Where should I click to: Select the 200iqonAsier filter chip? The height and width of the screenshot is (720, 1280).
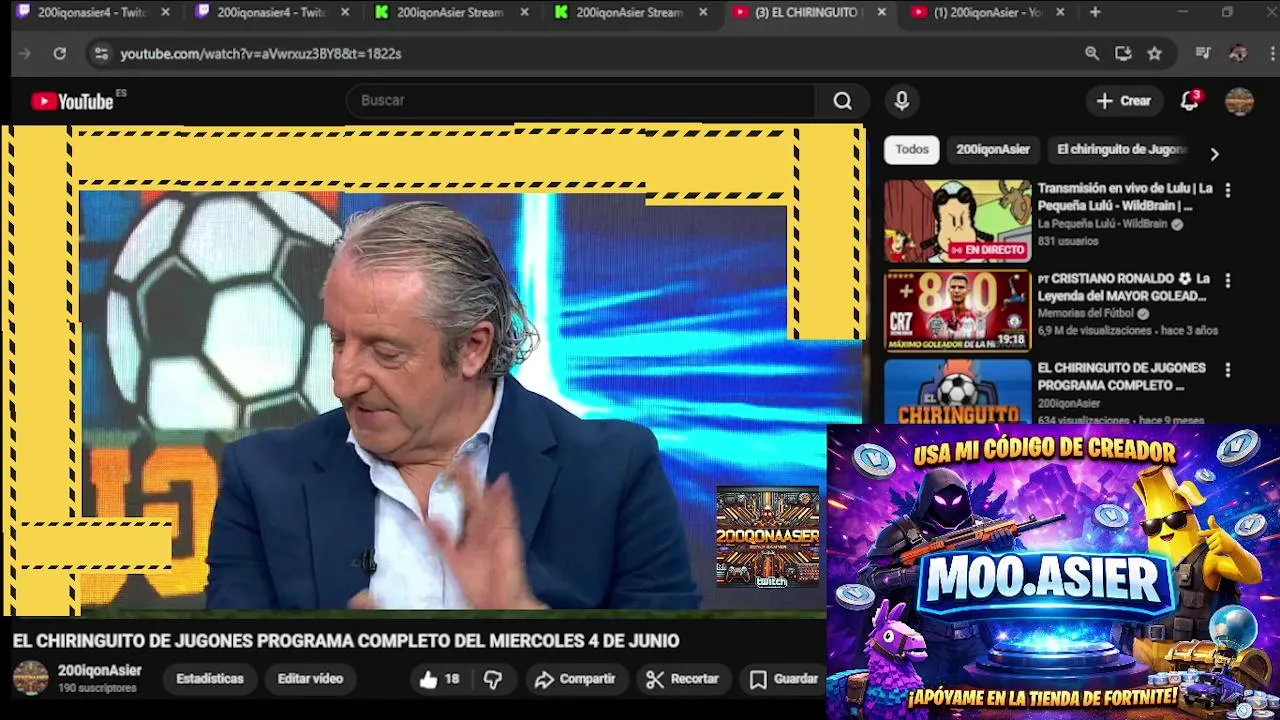click(x=992, y=150)
